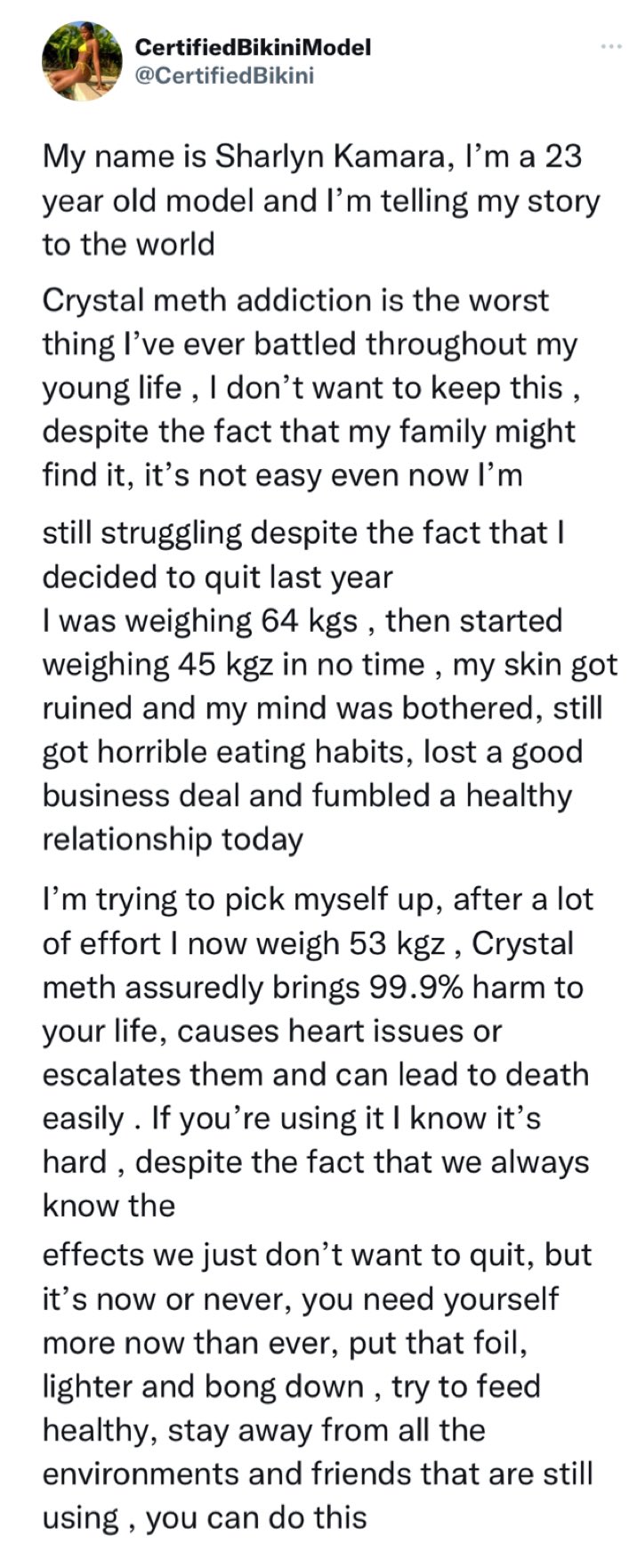Click the 'I'm trying to pick myself up' line

point(317,900)
